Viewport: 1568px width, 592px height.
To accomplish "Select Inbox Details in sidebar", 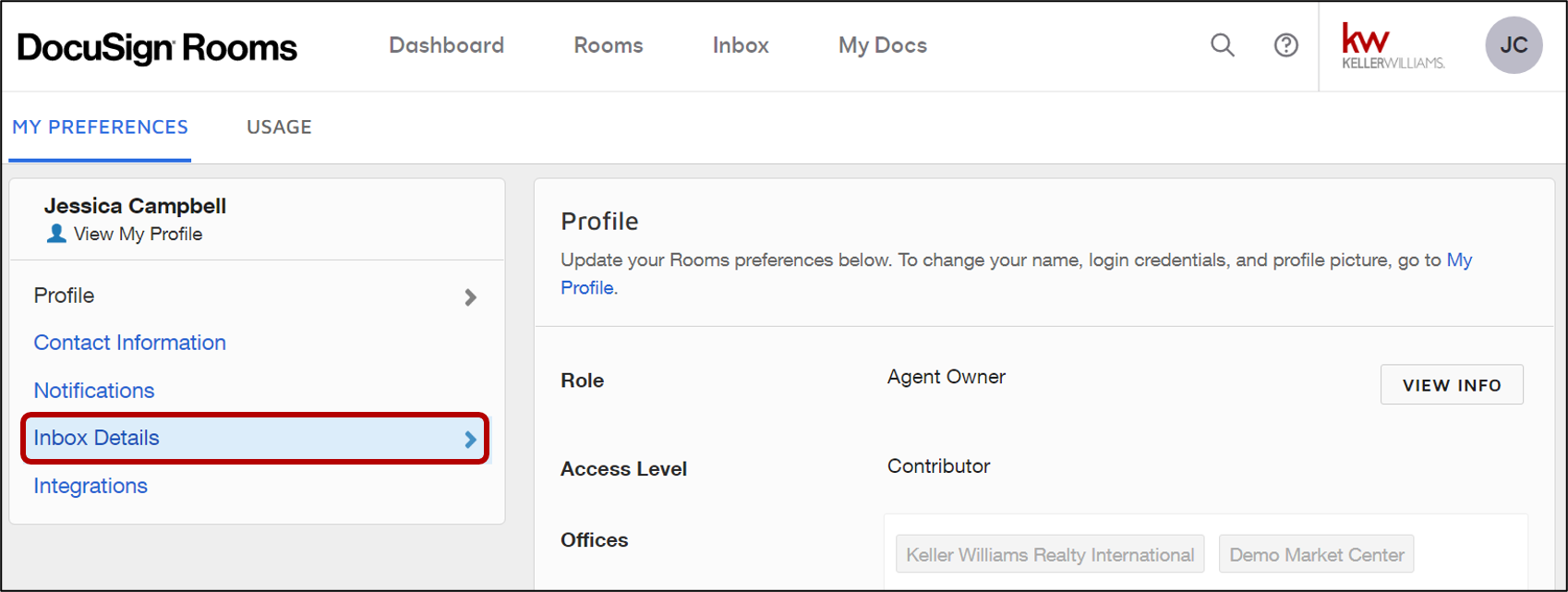I will (x=255, y=439).
